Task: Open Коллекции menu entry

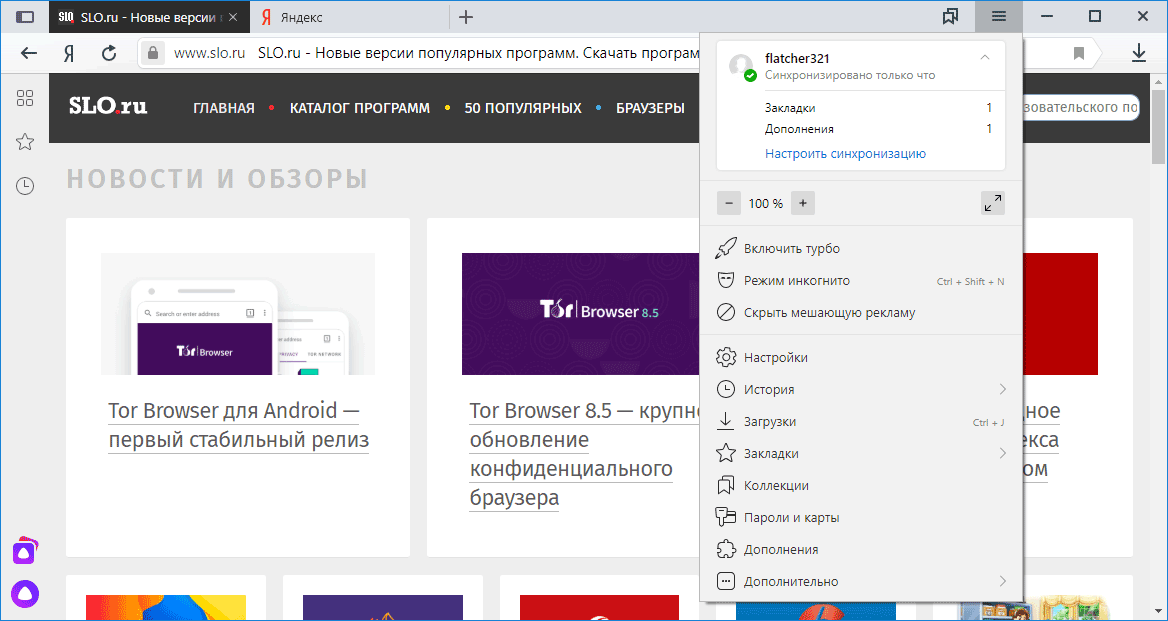Action: 861,485
